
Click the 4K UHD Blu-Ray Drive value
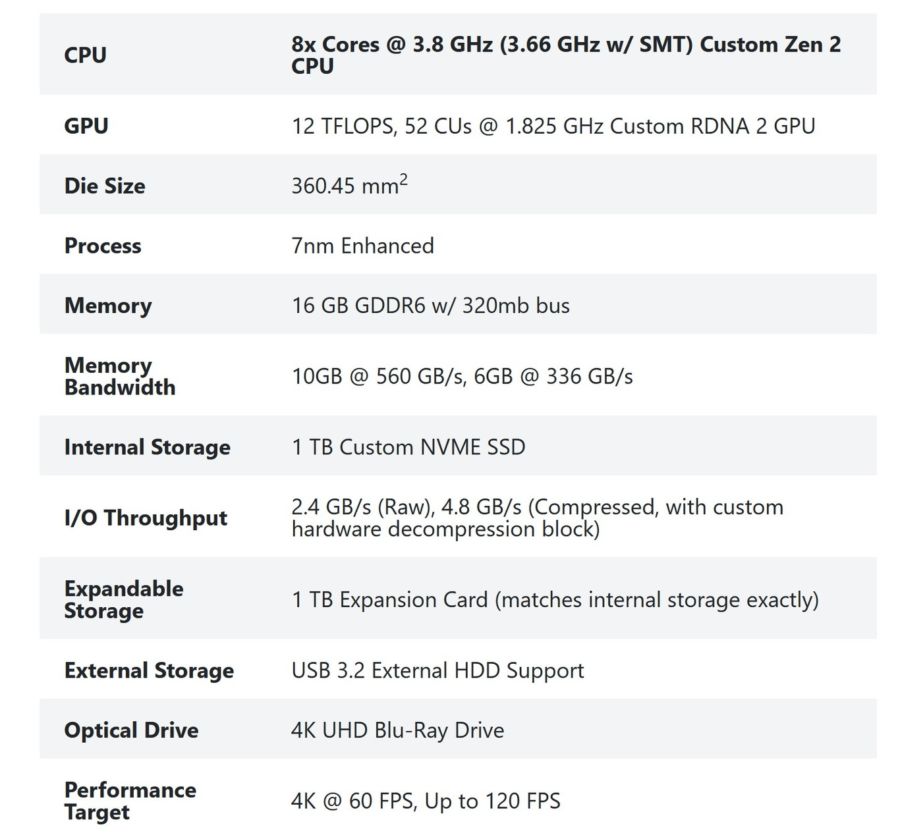pyautogui.click(x=397, y=730)
